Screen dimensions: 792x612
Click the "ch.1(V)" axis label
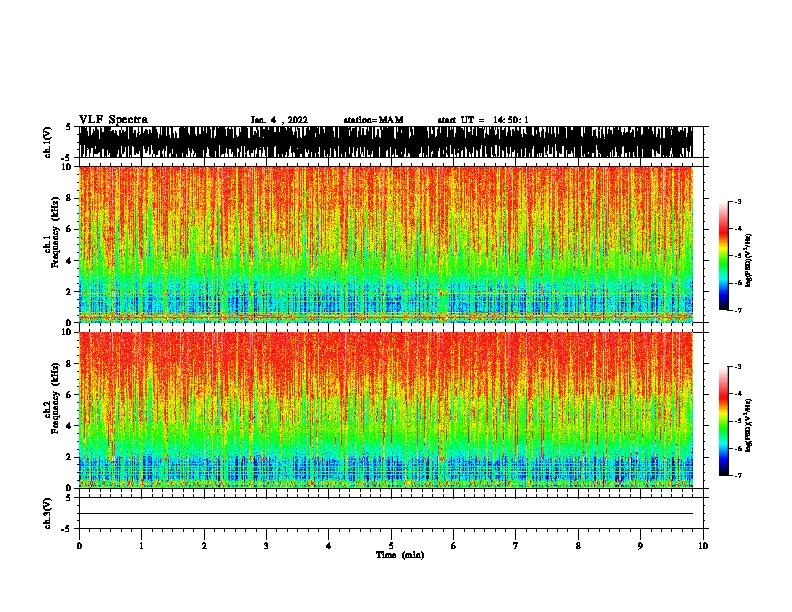(x=48, y=142)
